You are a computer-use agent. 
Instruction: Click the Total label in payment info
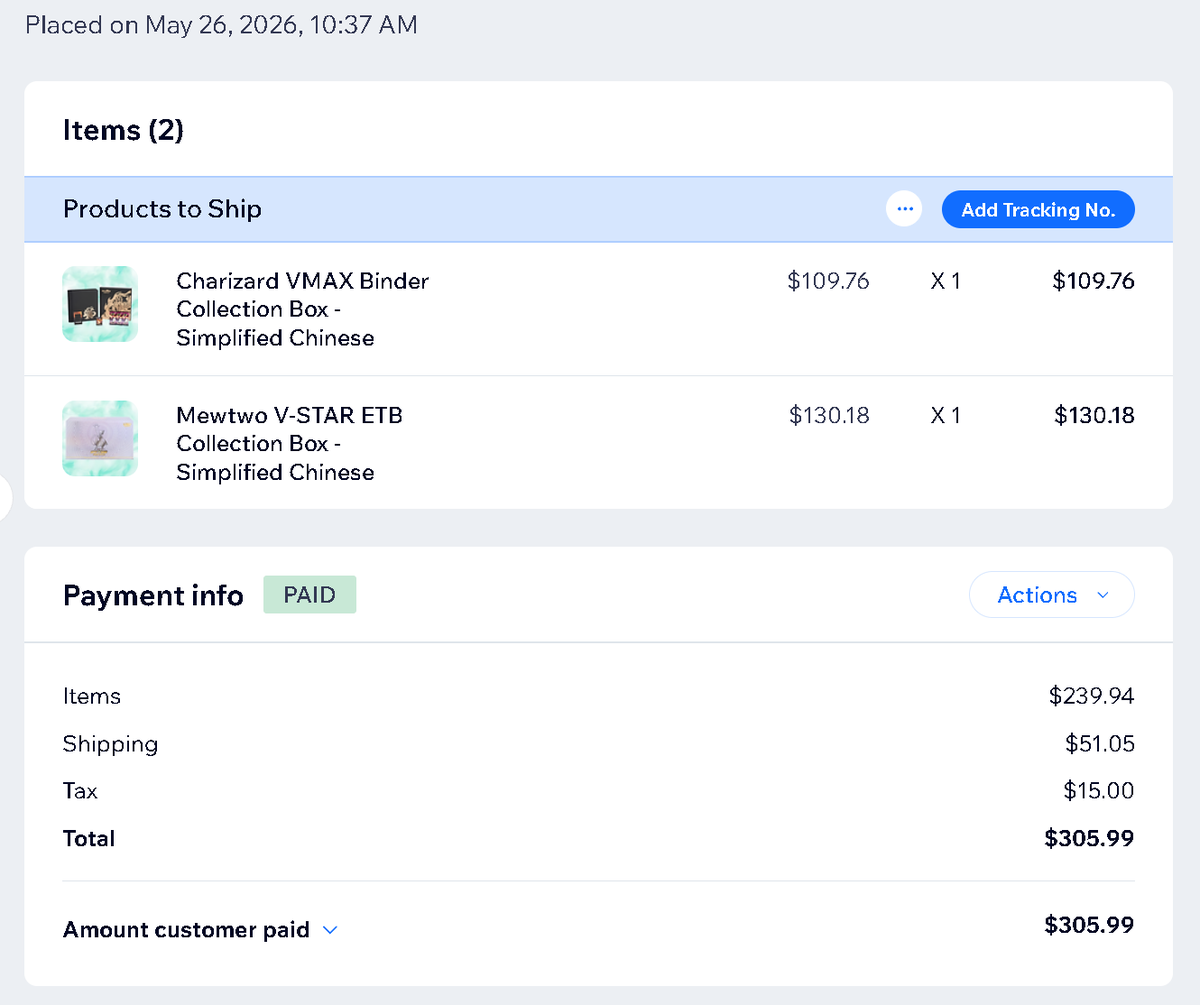coord(89,838)
